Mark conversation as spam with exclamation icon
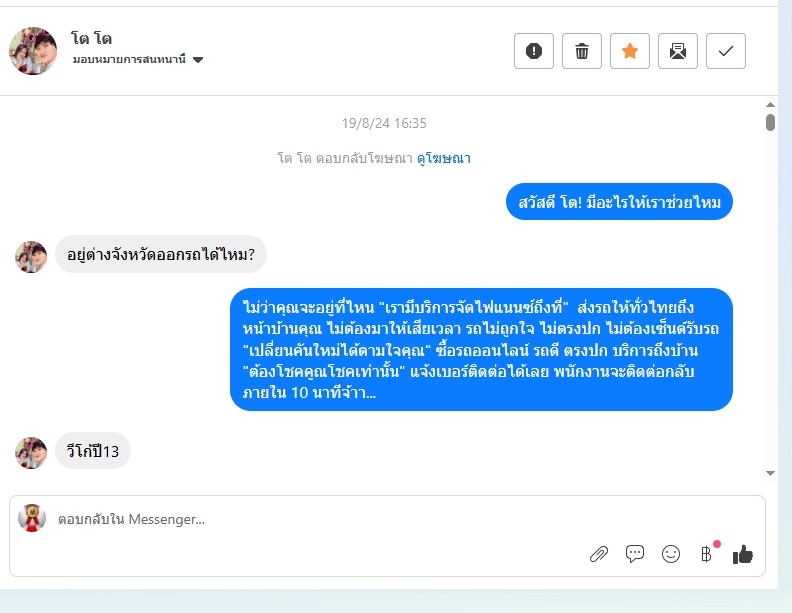 [533, 51]
